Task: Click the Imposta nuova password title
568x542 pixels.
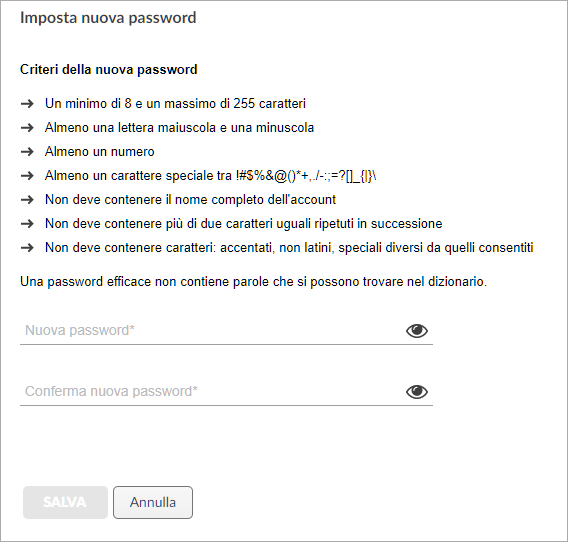Action: pos(108,18)
